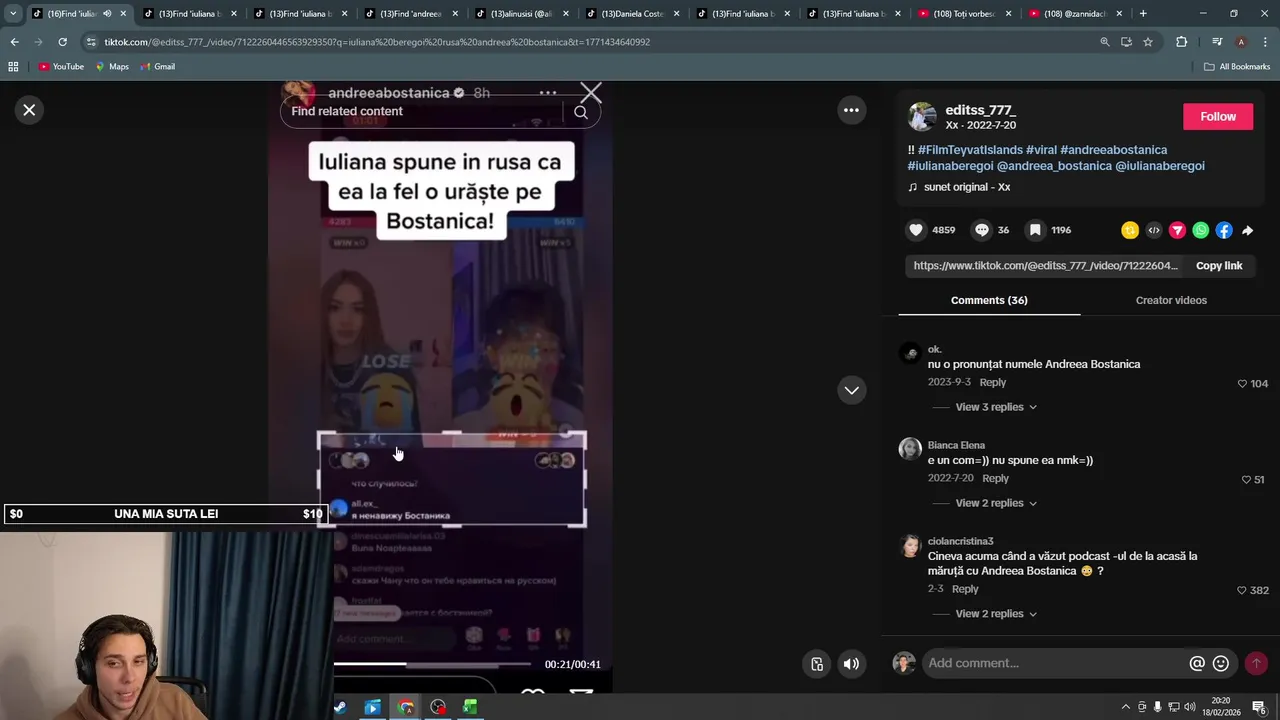The image size is (1280, 720).
Task: Seek on the video progress bar
Action: point(432,664)
